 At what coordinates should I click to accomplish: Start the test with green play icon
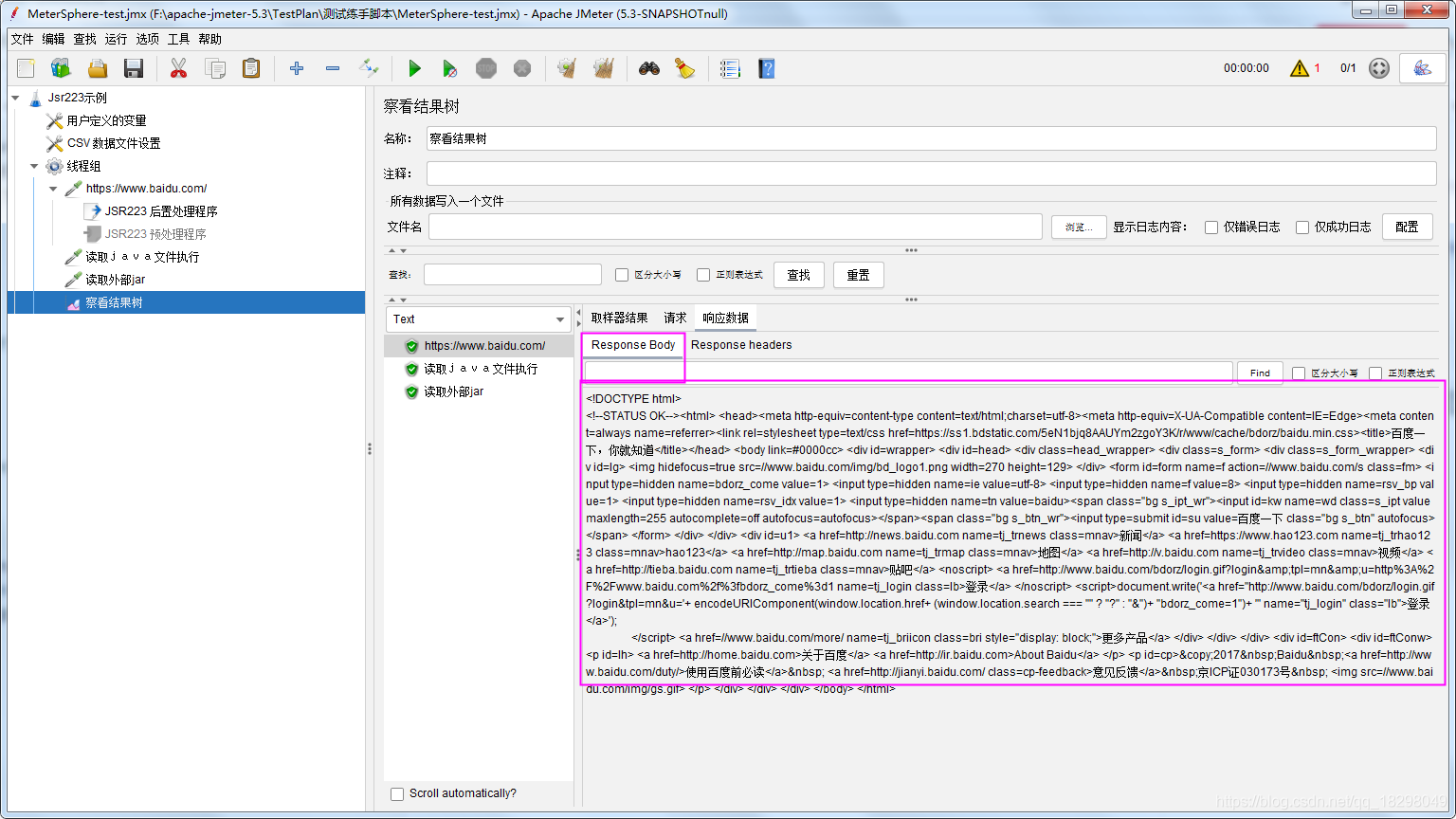tap(414, 68)
